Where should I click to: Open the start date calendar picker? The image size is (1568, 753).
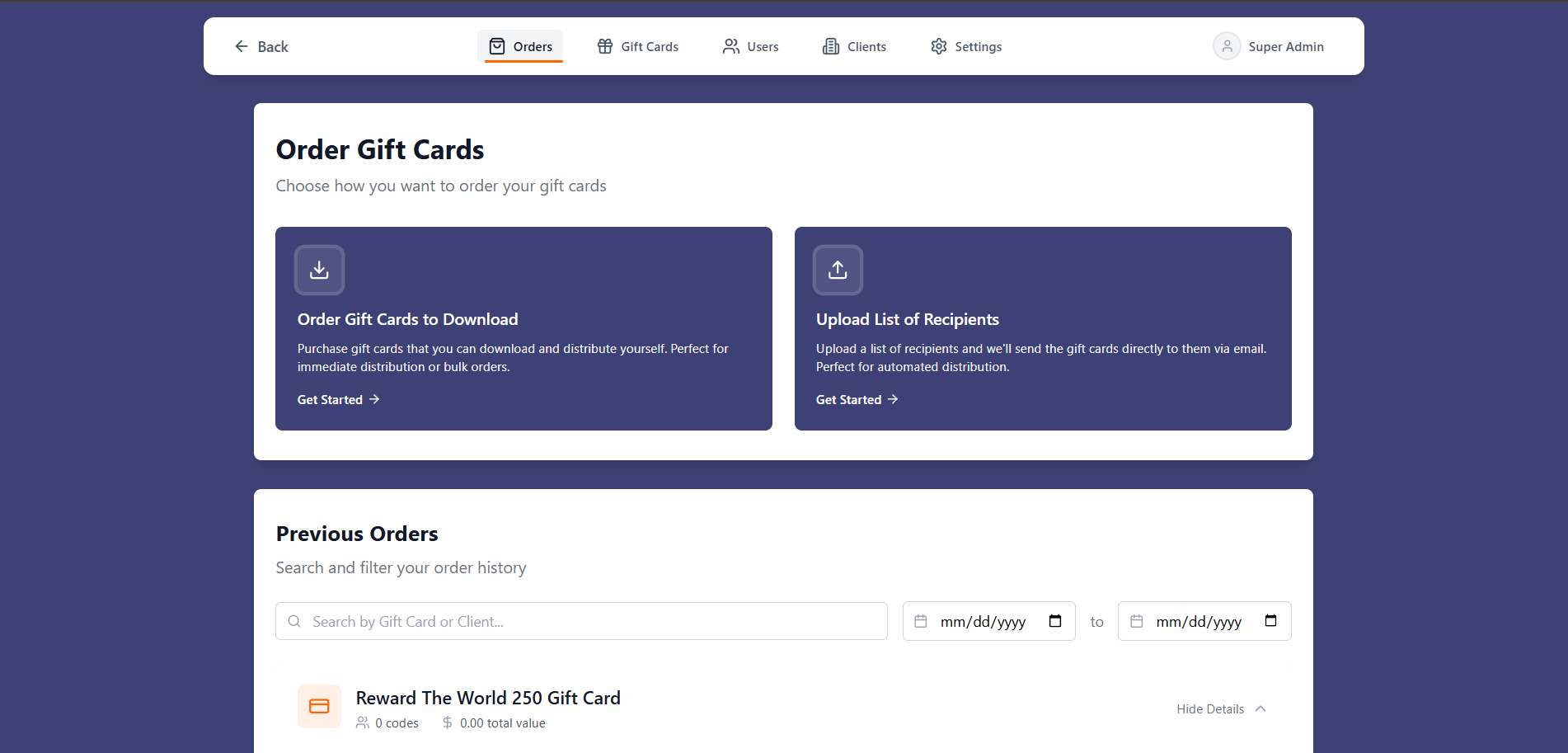(1055, 621)
